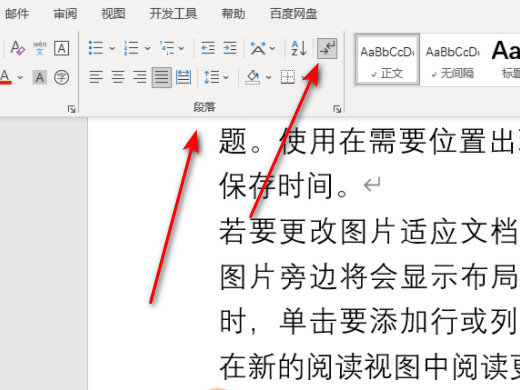Screen dimensions: 520x390
Task: Open Asian Layout tool
Action: 258,48
